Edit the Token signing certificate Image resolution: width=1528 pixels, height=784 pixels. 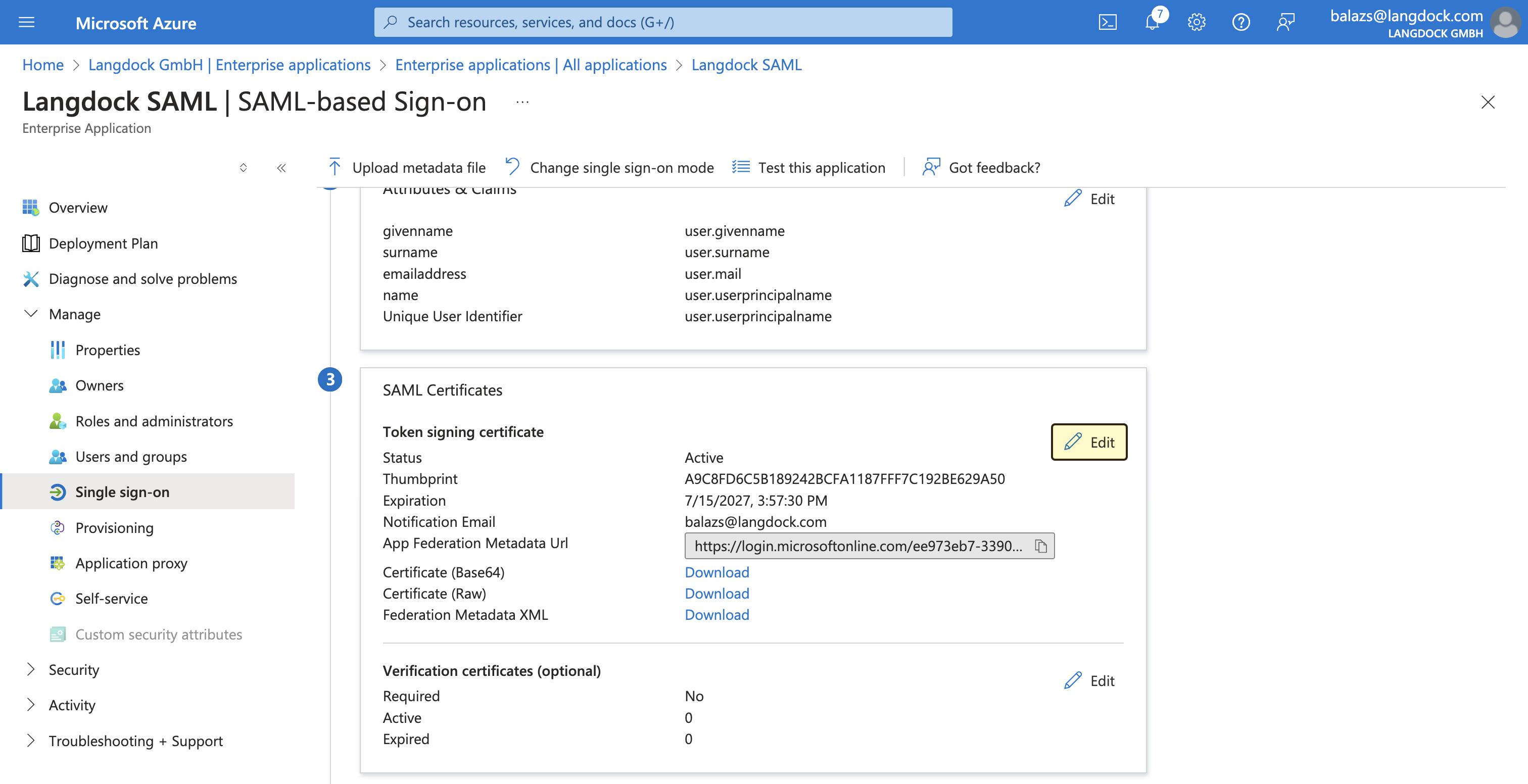tap(1089, 442)
